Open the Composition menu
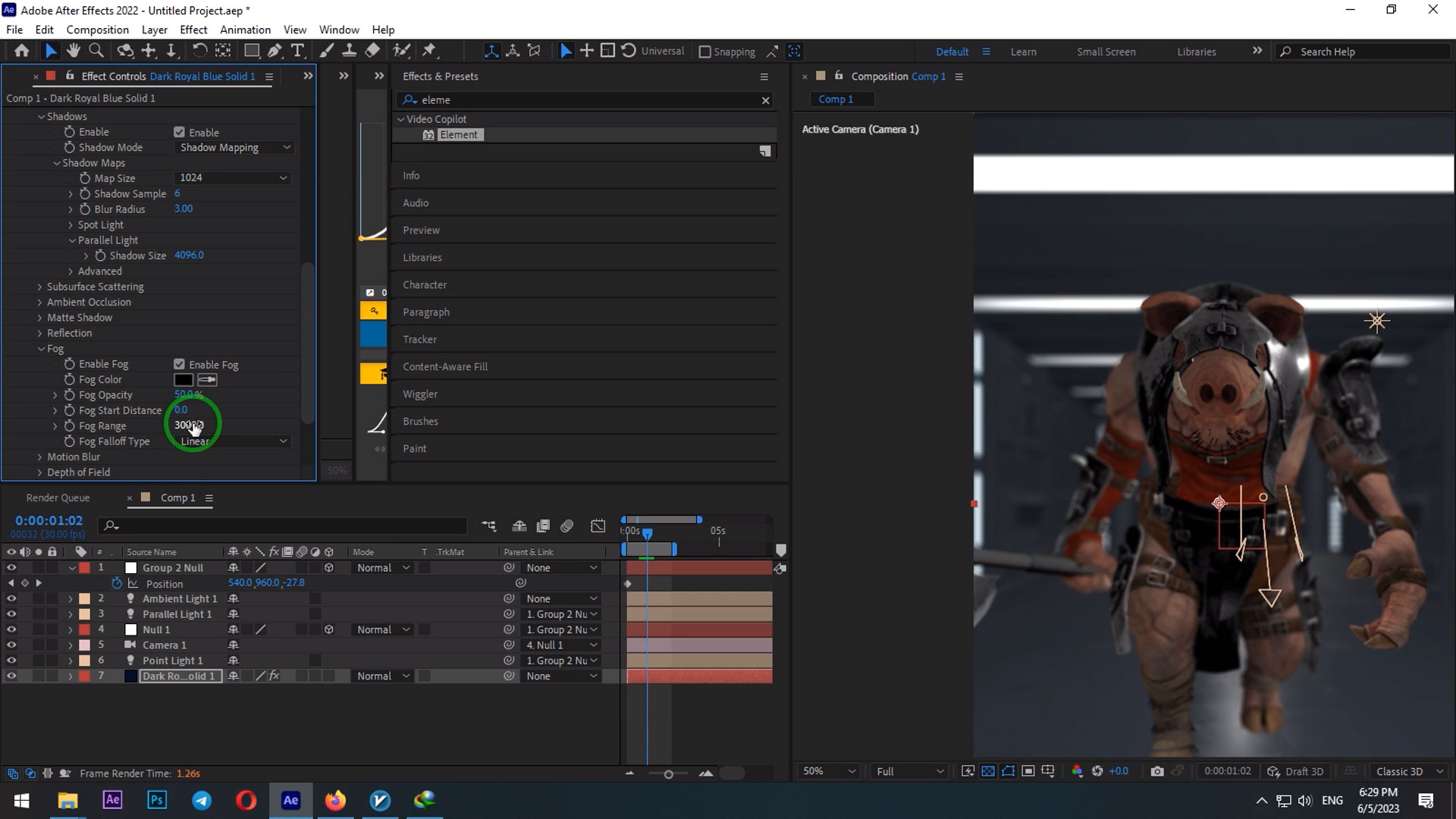 pos(97,30)
